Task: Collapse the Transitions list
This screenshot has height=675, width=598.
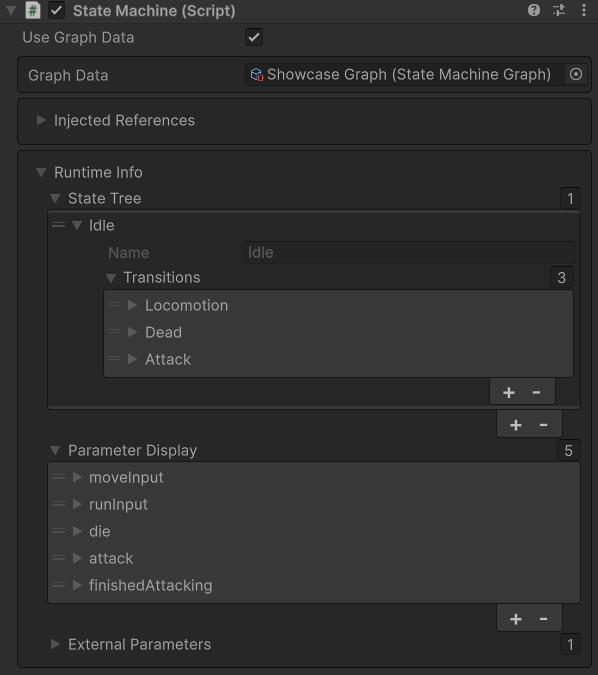Action: [111, 278]
